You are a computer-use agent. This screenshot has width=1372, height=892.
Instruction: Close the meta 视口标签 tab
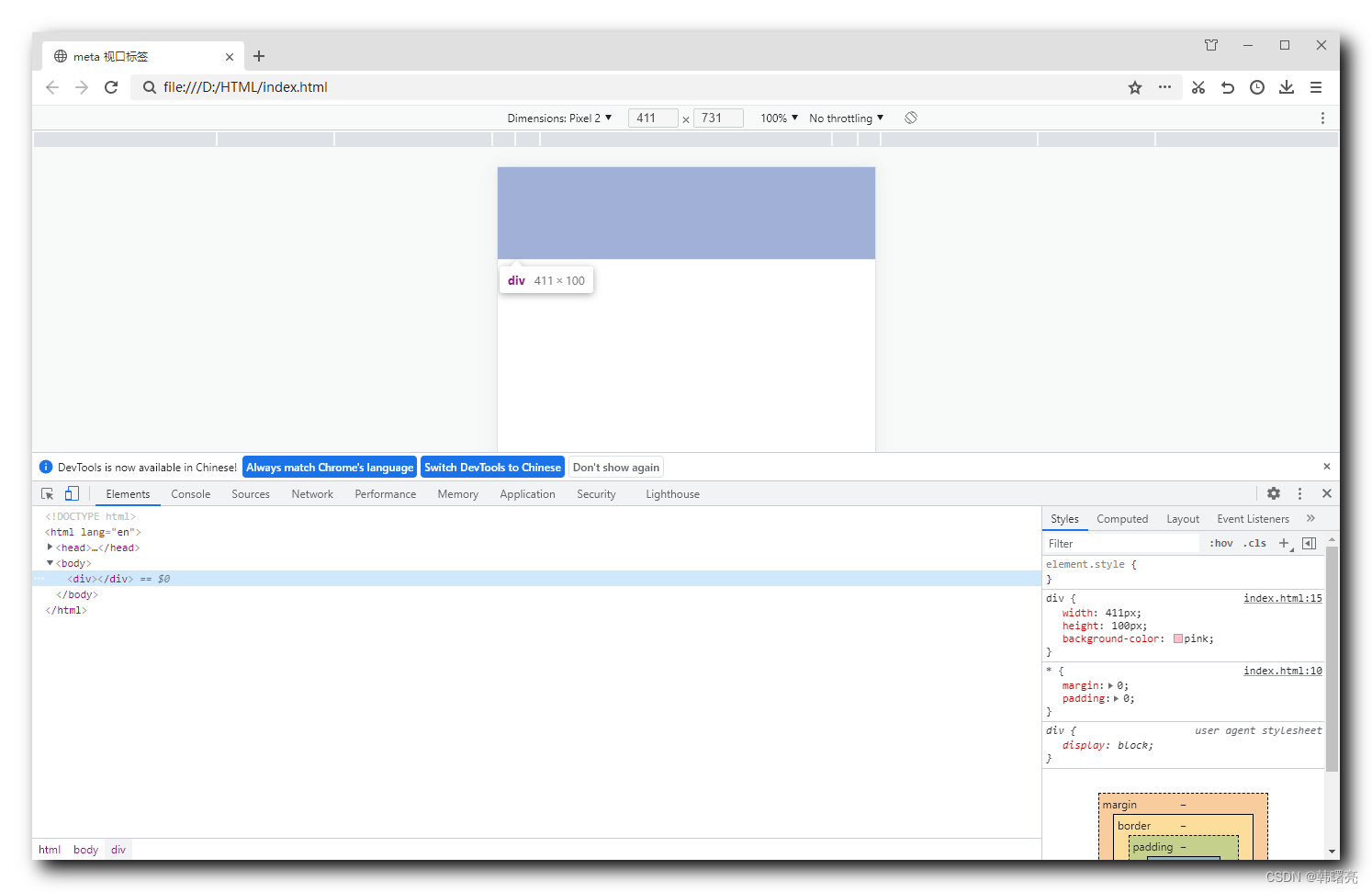230,57
